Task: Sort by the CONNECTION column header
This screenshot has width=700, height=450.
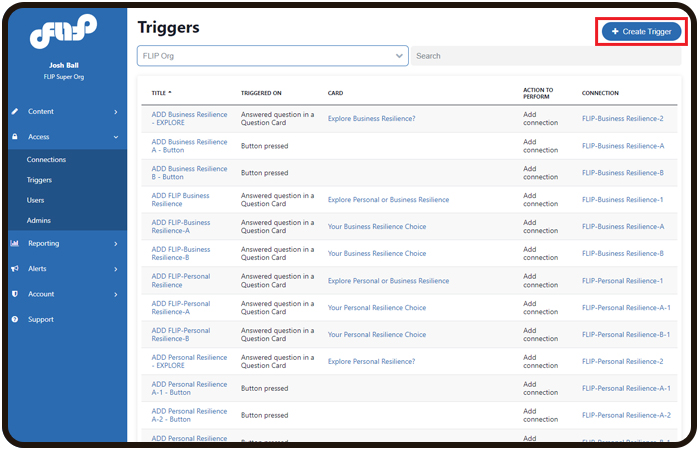Action: pyautogui.click(x=600, y=93)
